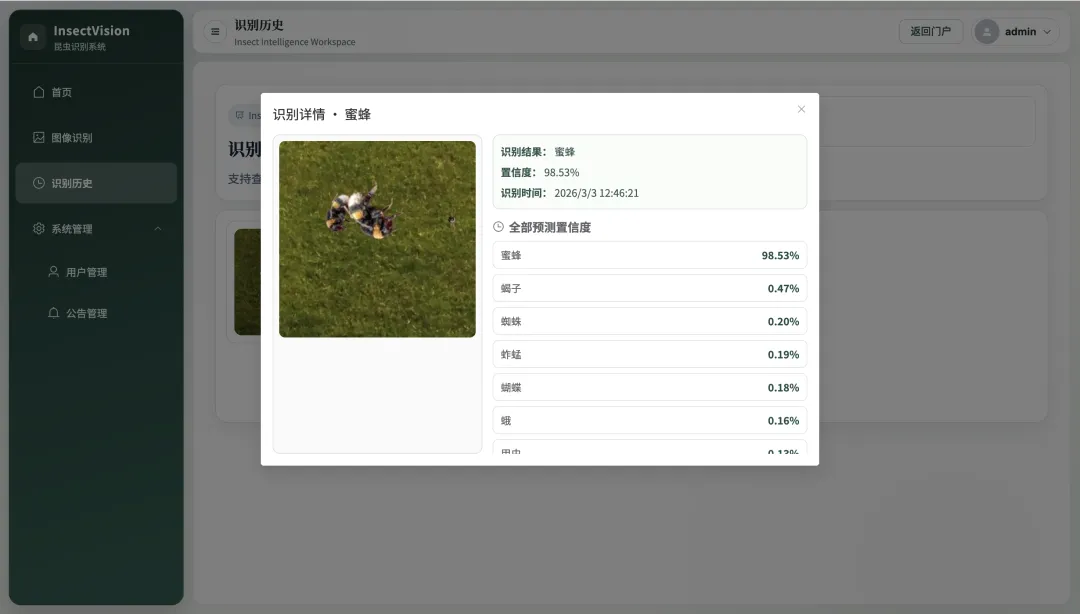Screen dimensions: 1080x614
Task: Open the admin user dropdown
Action: (x=1015, y=32)
